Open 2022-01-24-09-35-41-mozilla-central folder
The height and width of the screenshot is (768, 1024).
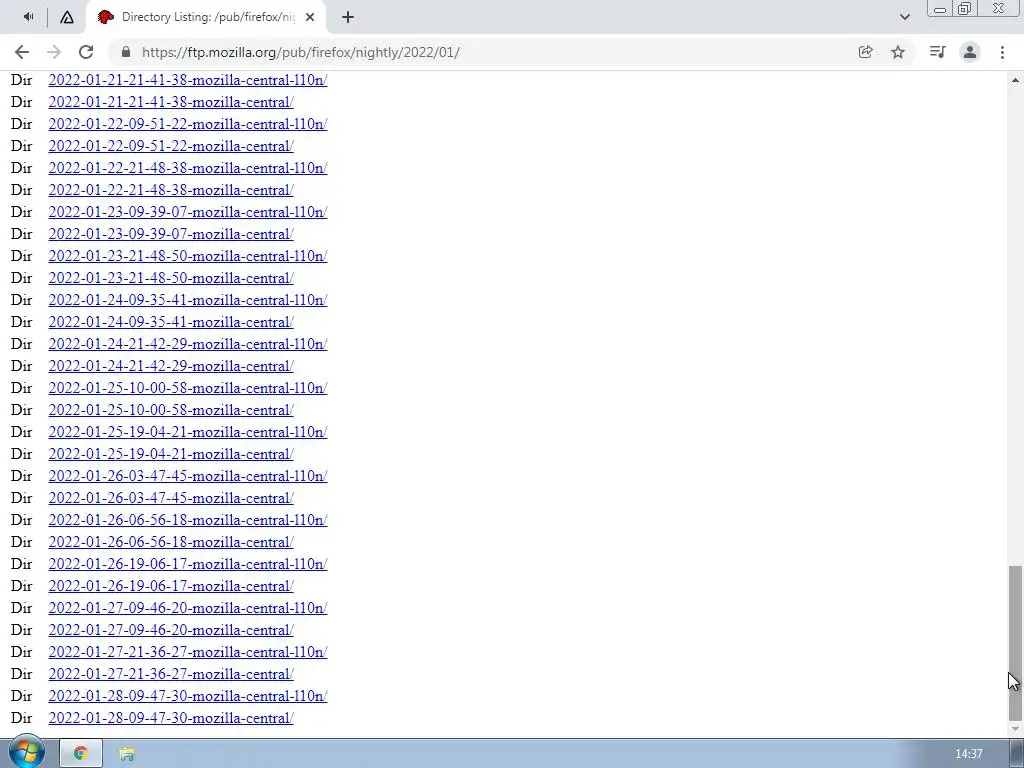(171, 322)
